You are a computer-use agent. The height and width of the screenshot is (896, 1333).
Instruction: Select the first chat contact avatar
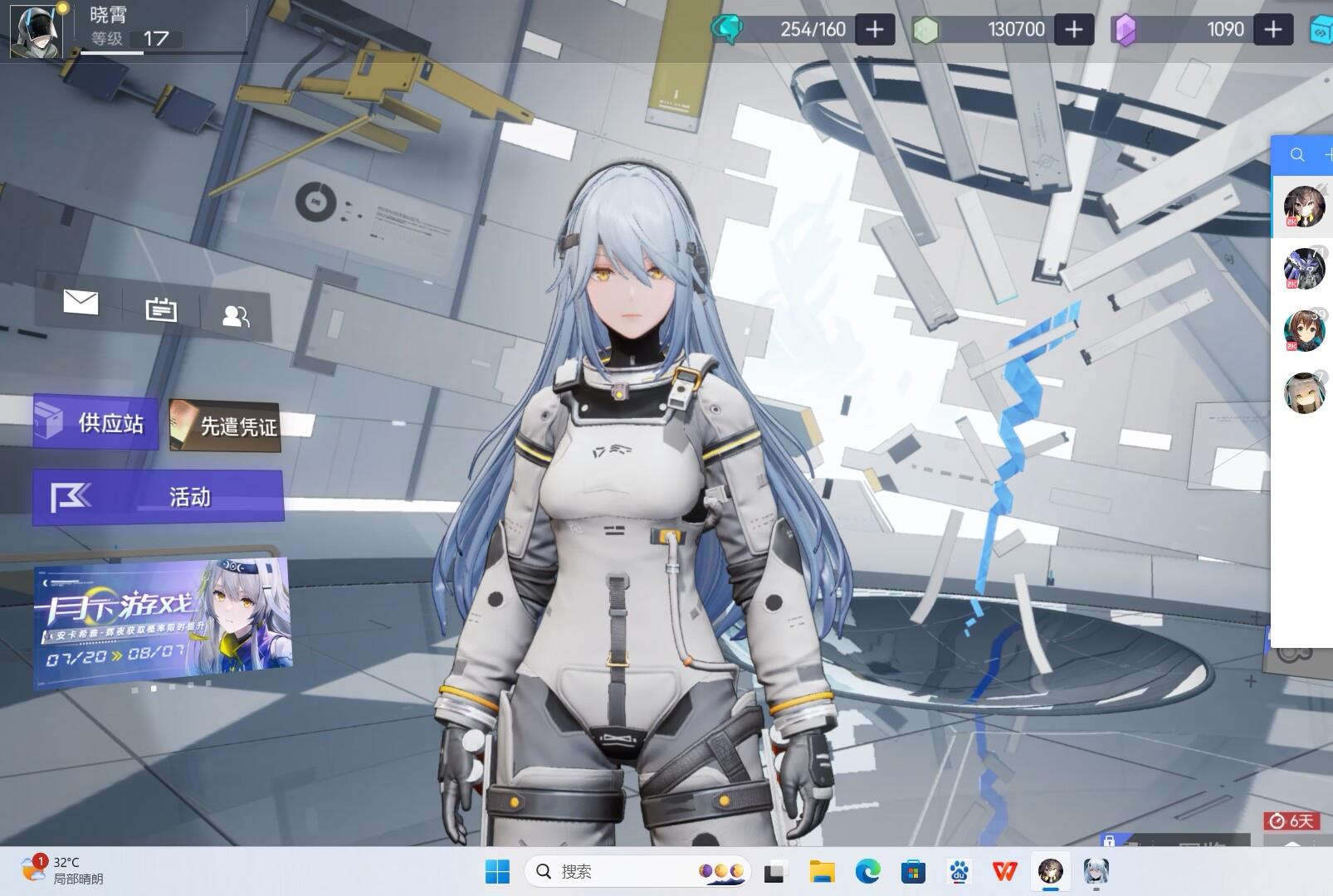tap(1304, 207)
